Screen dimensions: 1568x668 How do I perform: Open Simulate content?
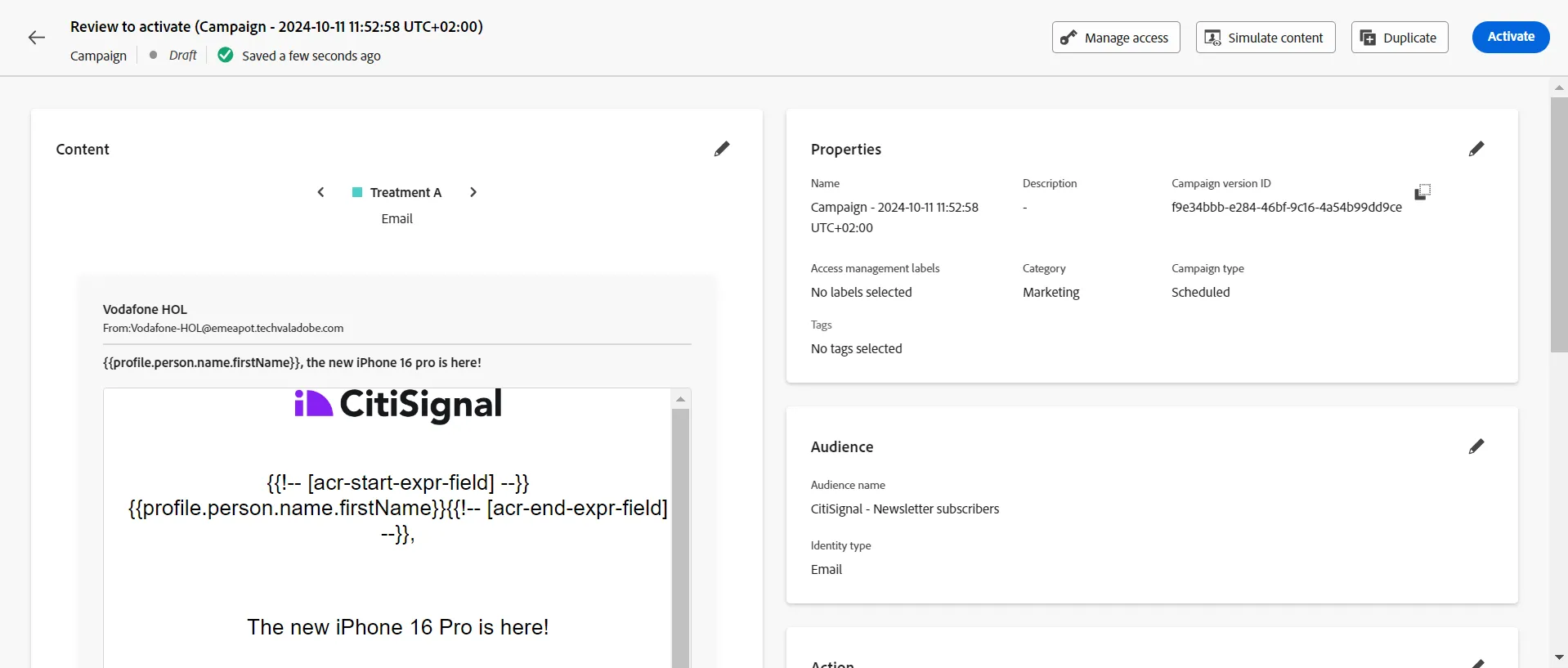point(1266,38)
